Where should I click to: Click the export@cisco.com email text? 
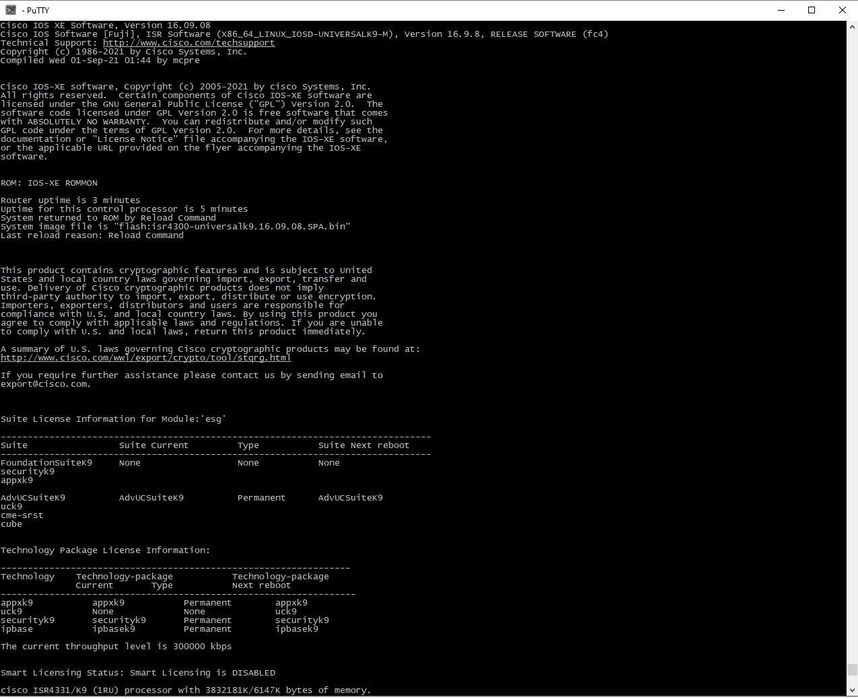click(x=45, y=384)
